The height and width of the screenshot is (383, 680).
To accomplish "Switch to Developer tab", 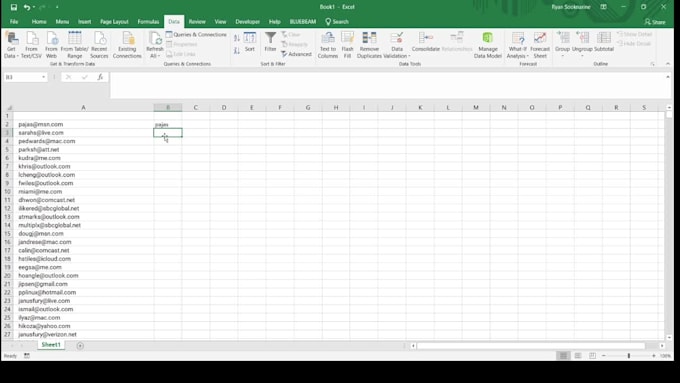I will 247,22.
